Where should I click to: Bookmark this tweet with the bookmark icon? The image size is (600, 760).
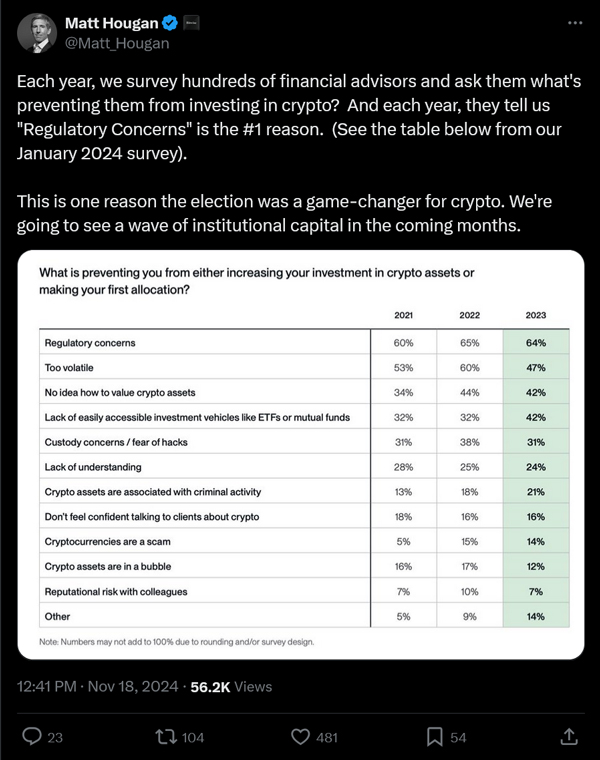click(x=435, y=737)
